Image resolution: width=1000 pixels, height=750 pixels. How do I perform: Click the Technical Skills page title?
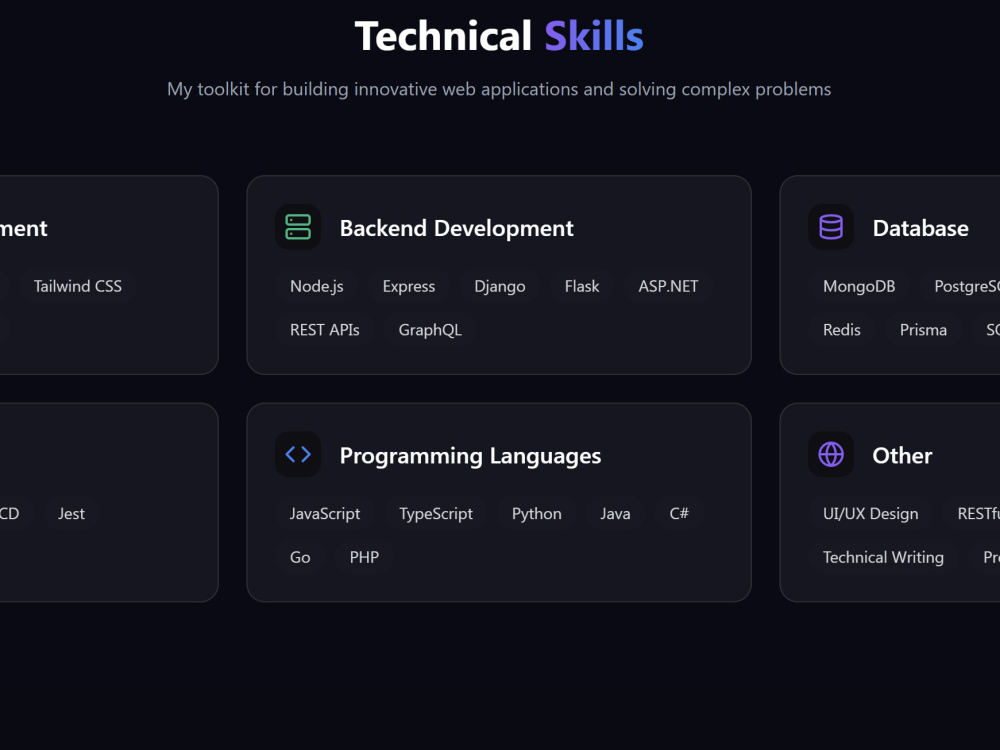tap(499, 36)
